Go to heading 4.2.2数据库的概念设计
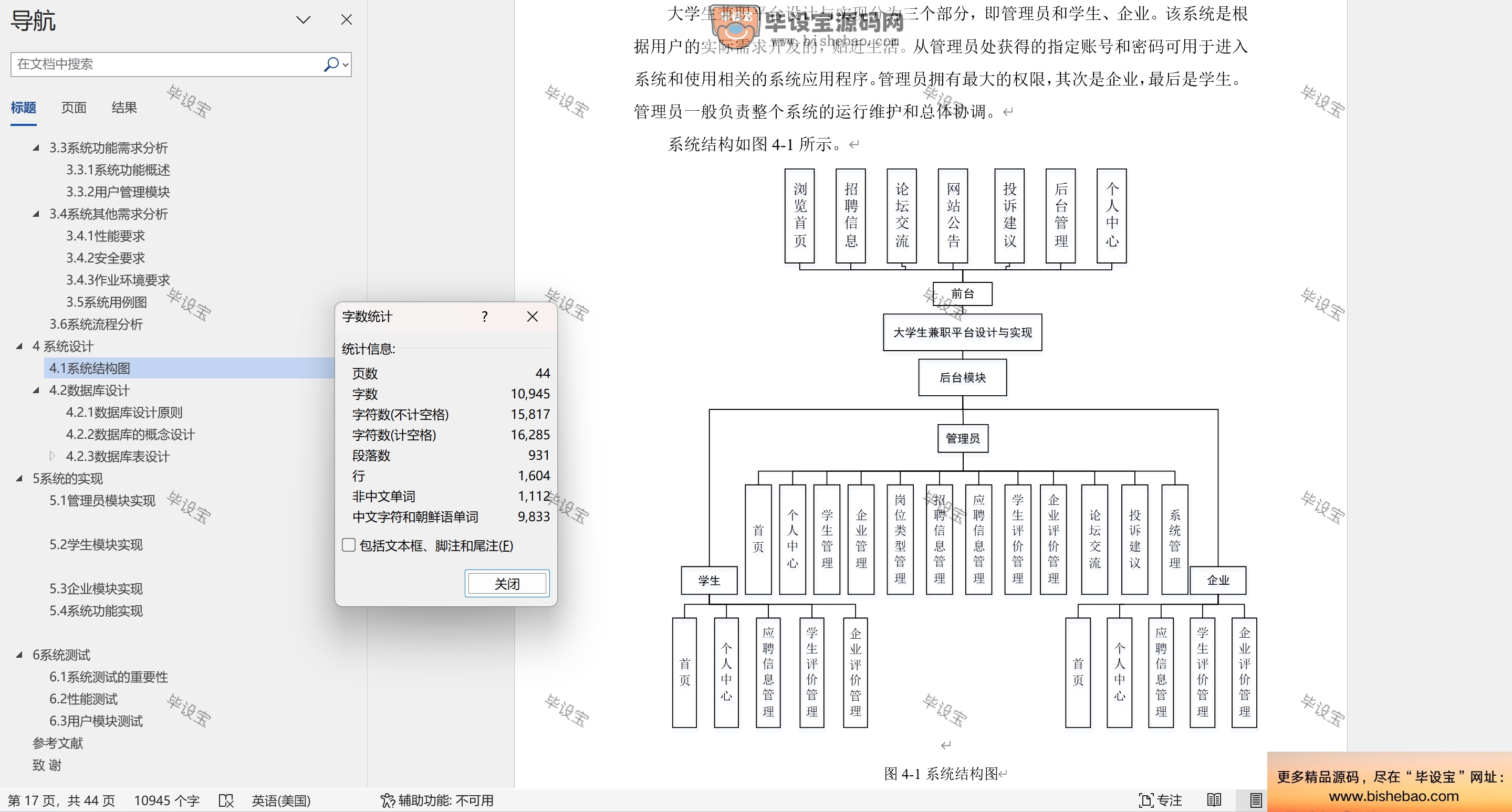Image resolution: width=1512 pixels, height=812 pixels. (x=130, y=434)
